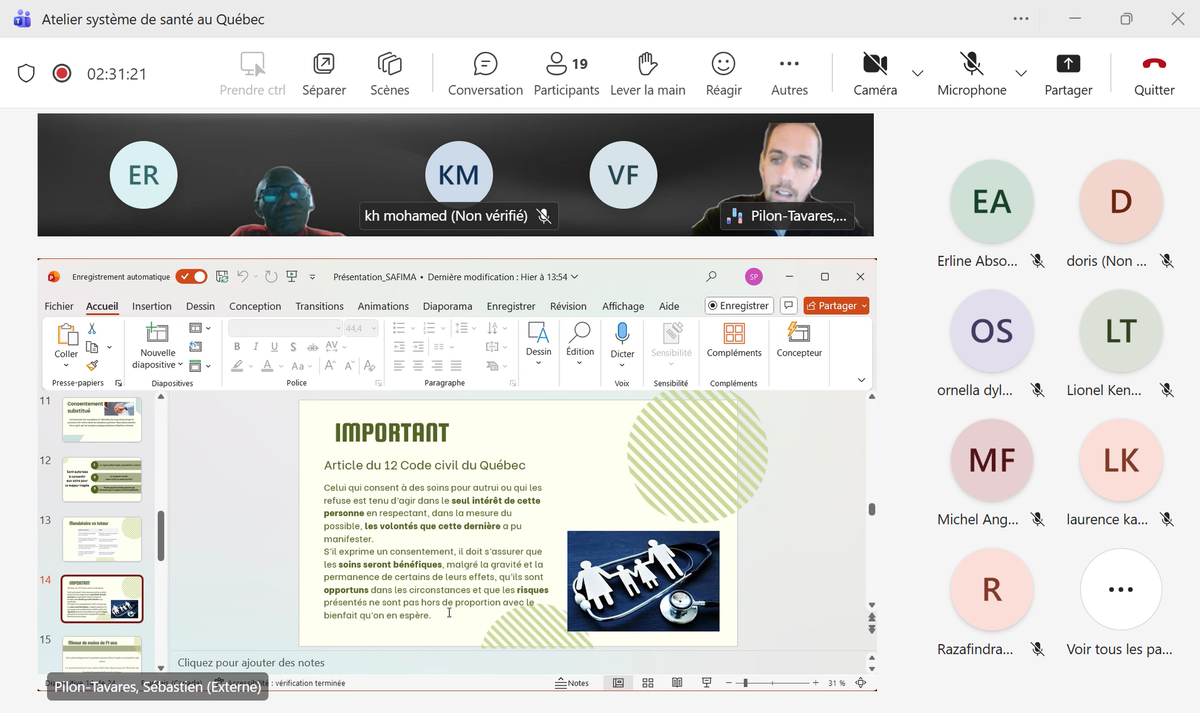Viewport: 1200px width, 713px height.
Task: Raise hand with Lever la main
Action: (x=647, y=74)
